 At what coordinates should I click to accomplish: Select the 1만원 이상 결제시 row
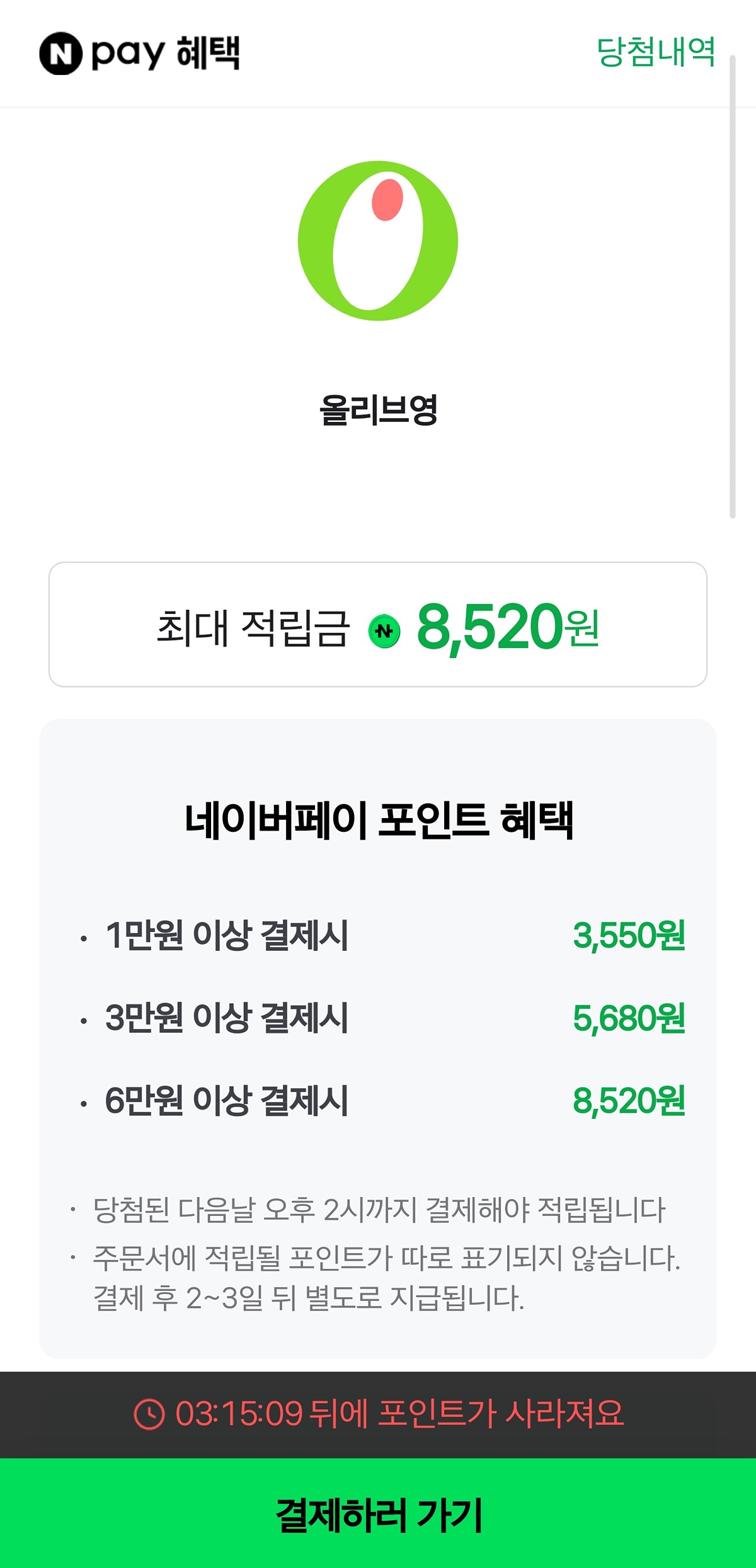pyautogui.click(x=227, y=935)
